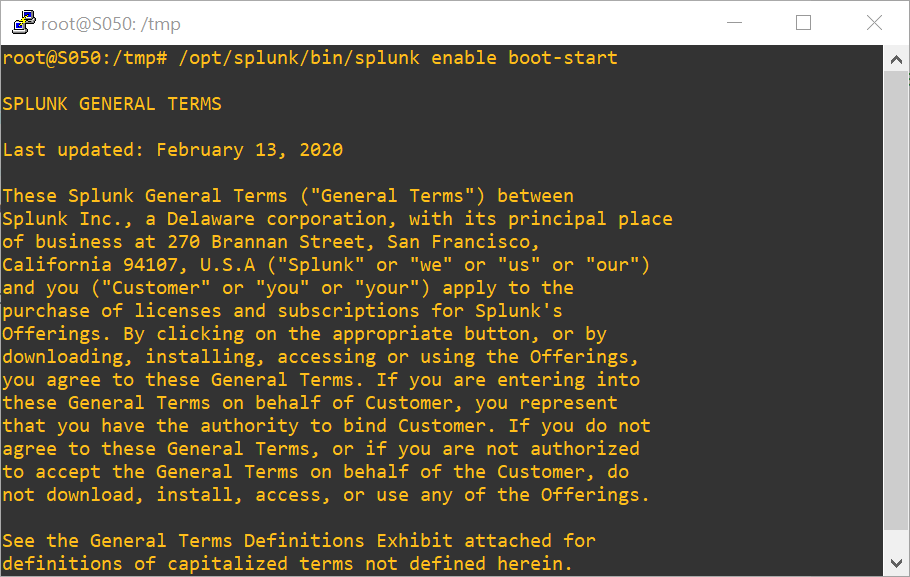Click the not download, install, access line
Viewport: 910px width, 577px height.
(326, 495)
